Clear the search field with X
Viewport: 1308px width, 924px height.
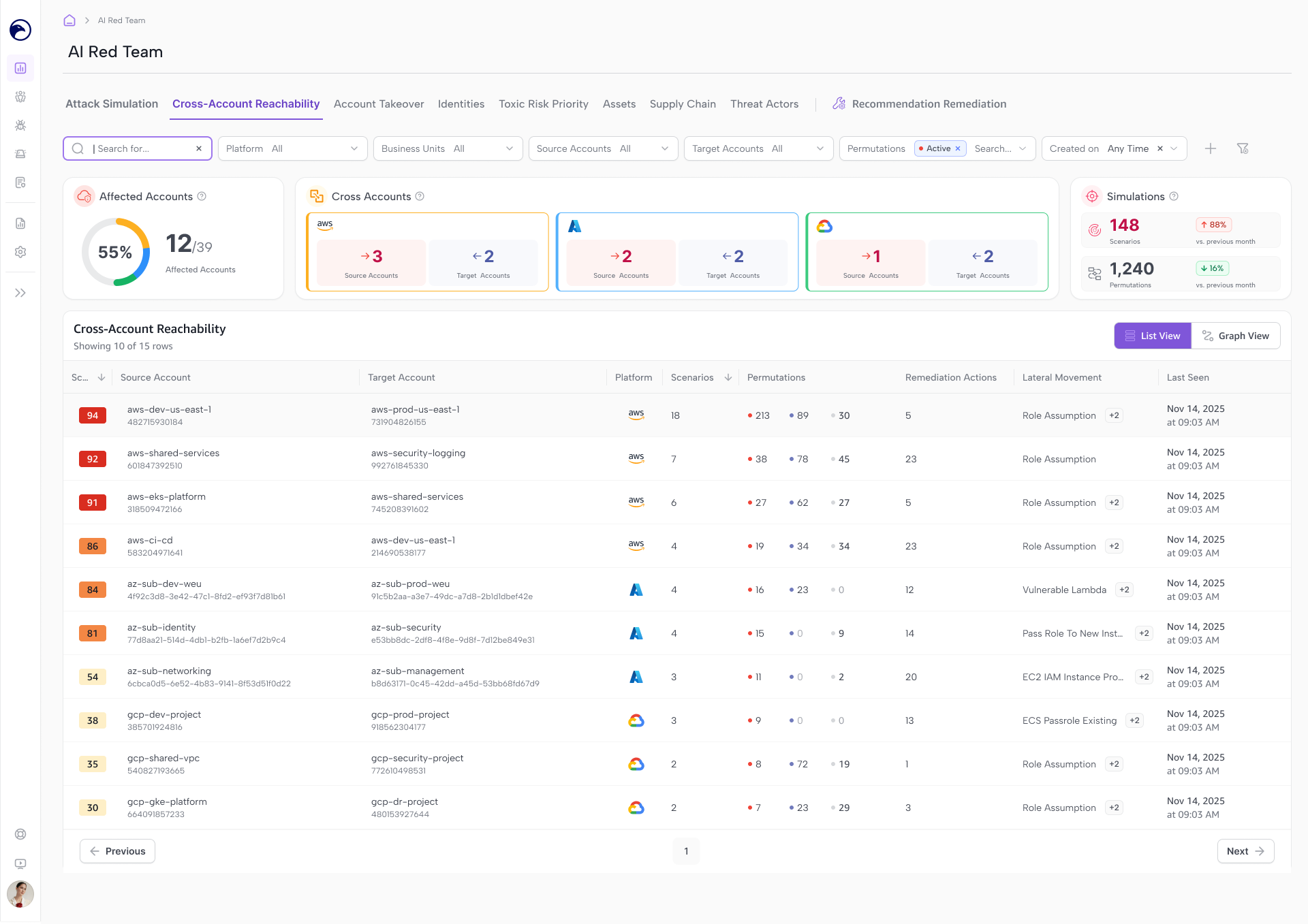click(199, 148)
